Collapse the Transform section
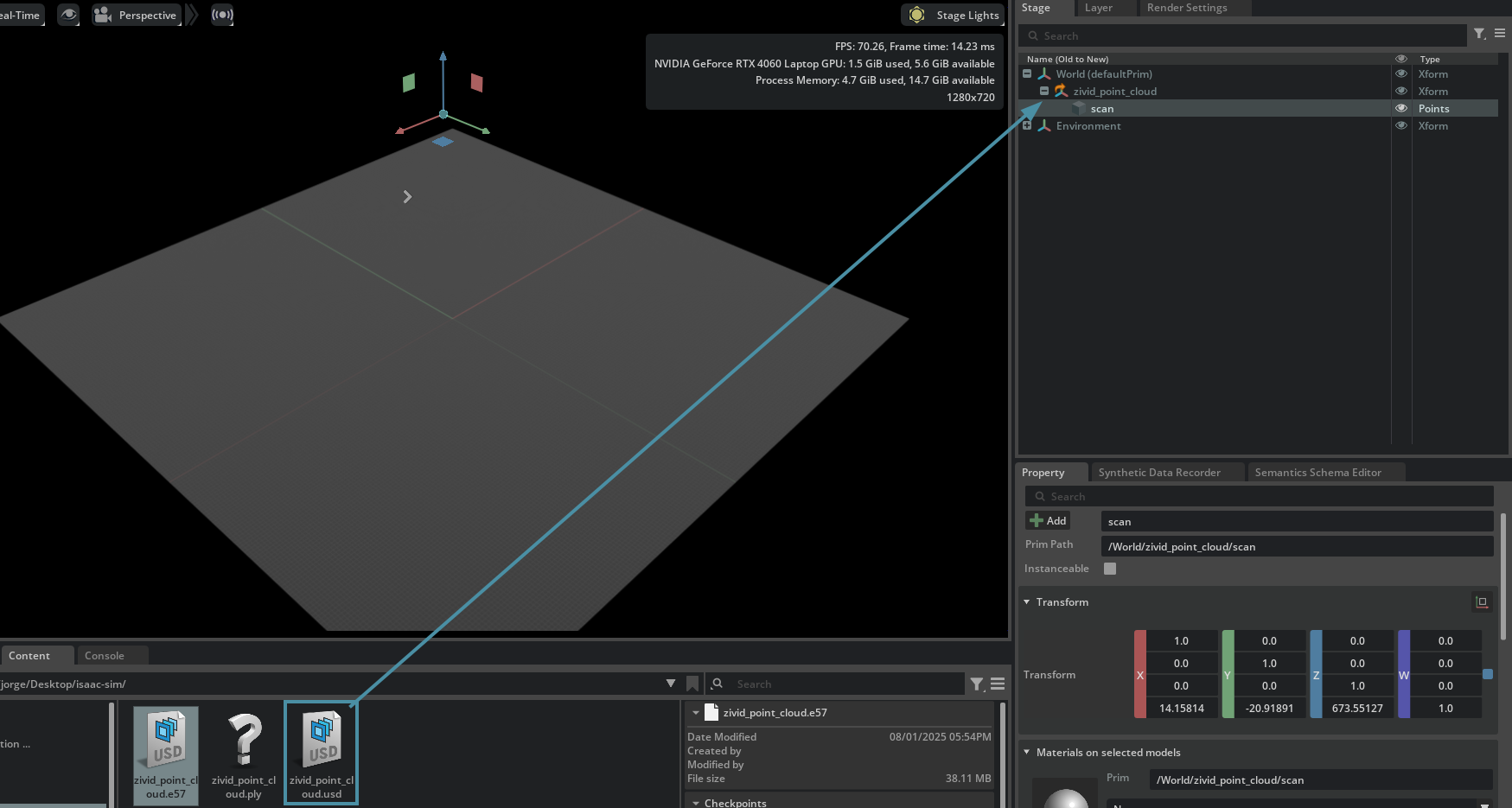Viewport: 1512px width, 808px height. (1027, 602)
